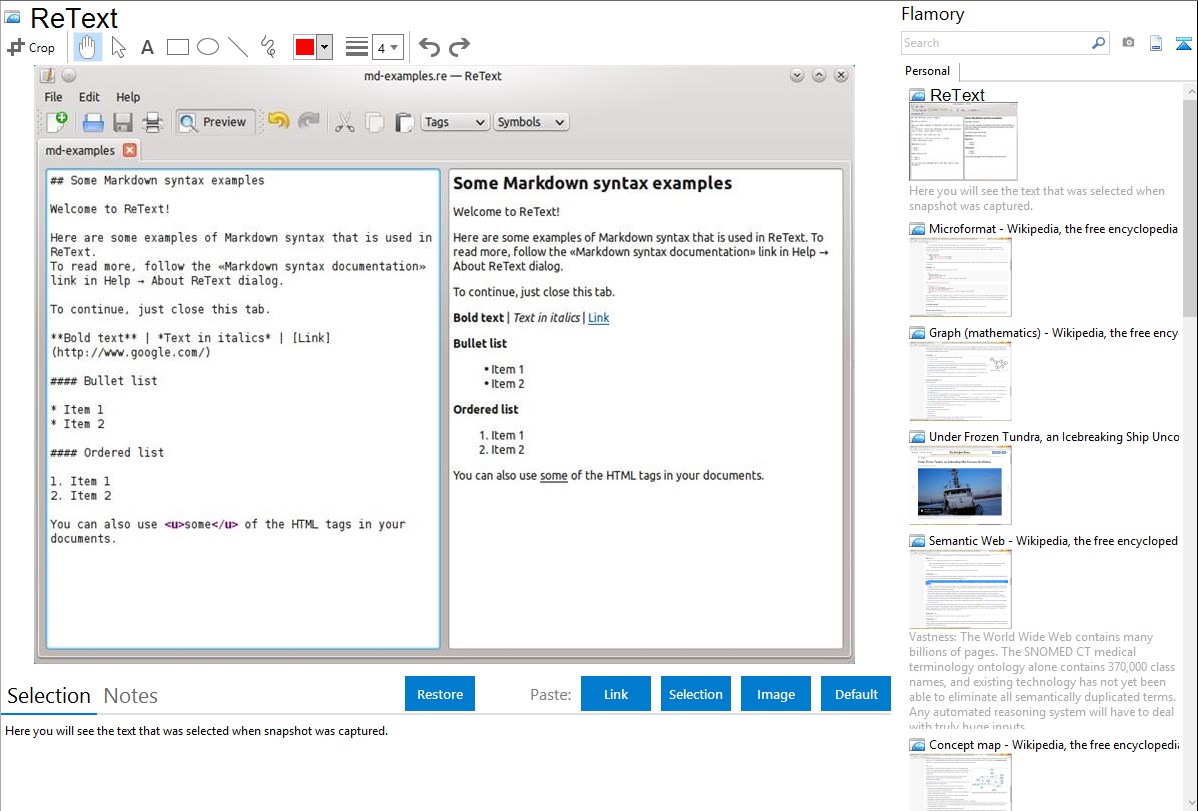The width and height of the screenshot is (1198, 811).
Task: Focus the Flamory Search field
Action: [995, 43]
